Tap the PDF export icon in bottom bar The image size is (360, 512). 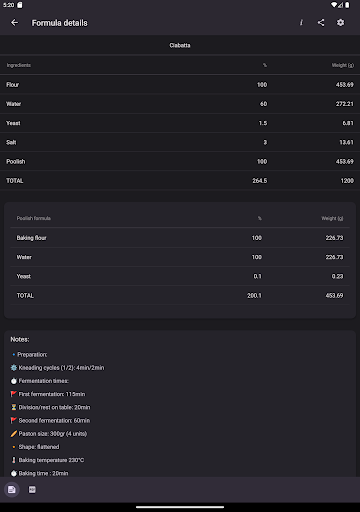[x=32, y=490]
